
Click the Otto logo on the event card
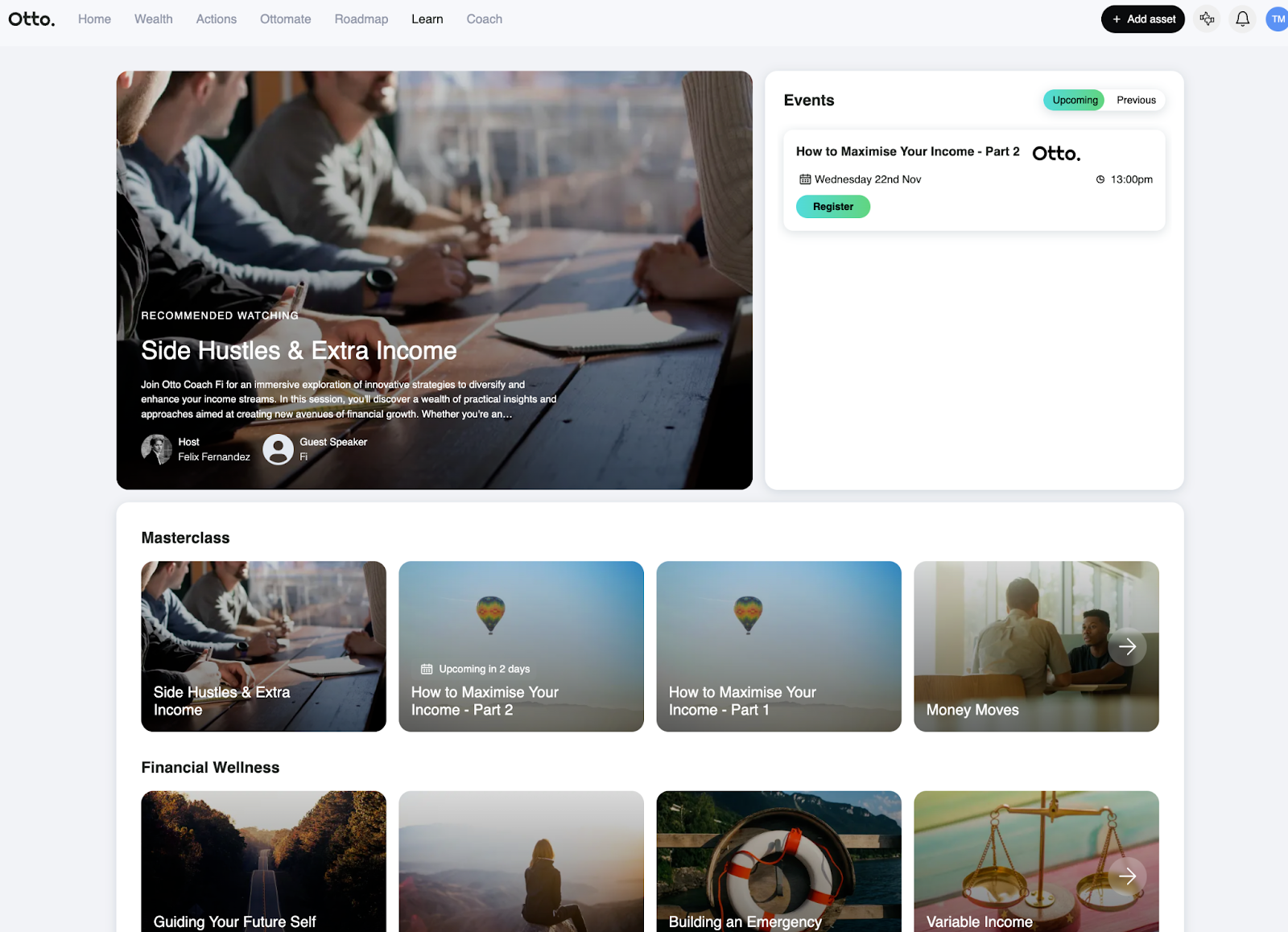pos(1056,153)
